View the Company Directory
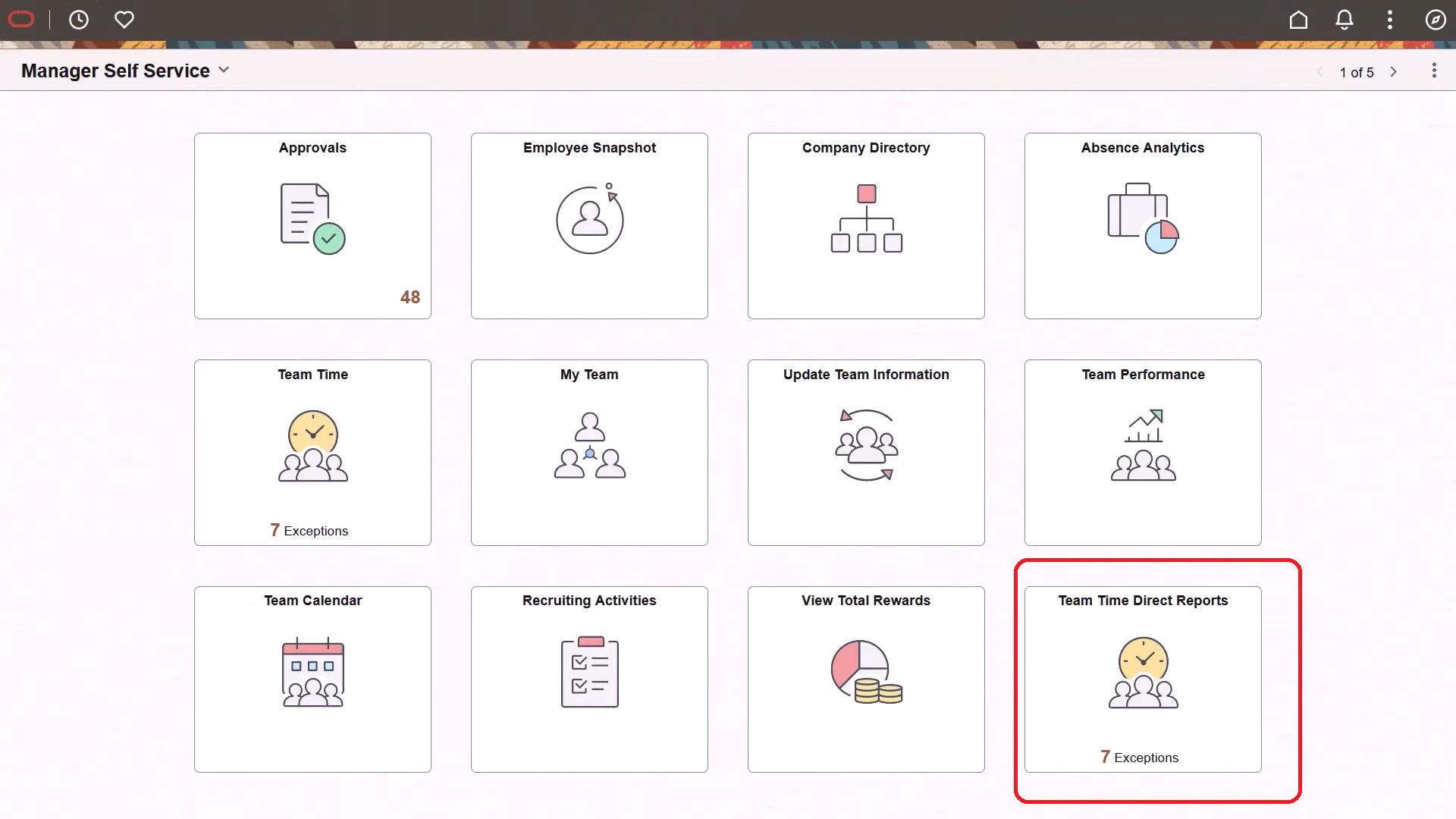This screenshot has width=1456, height=819. [865, 225]
